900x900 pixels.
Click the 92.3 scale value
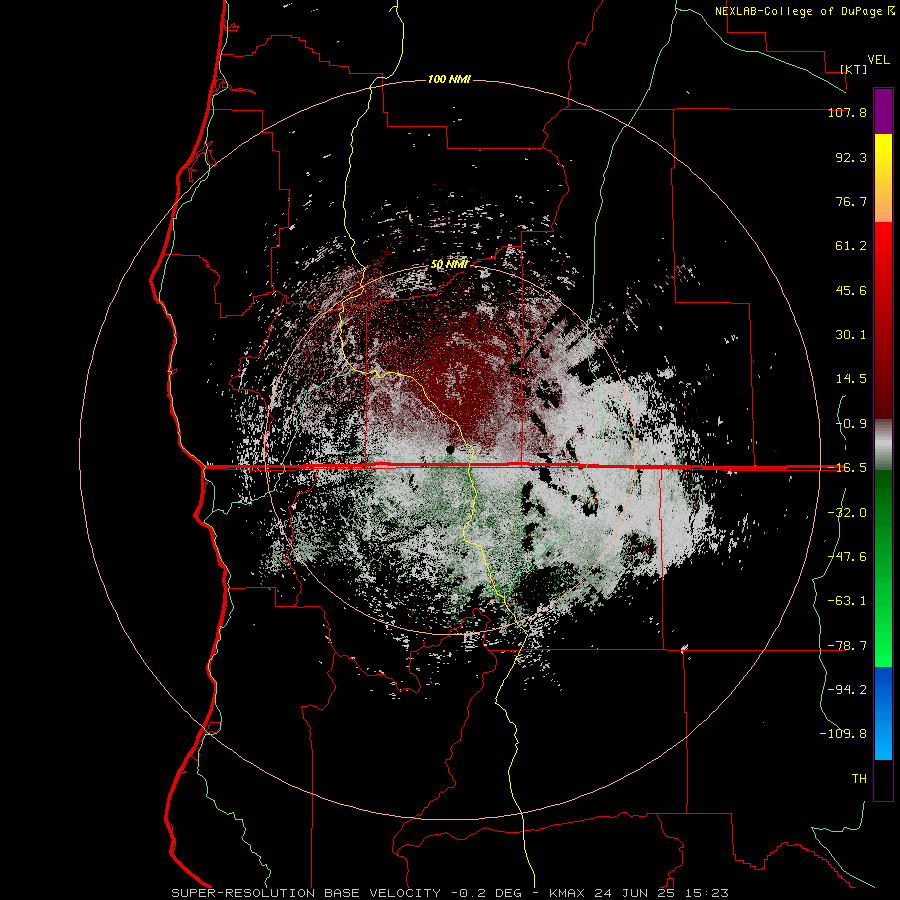click(x=851, y=157)
